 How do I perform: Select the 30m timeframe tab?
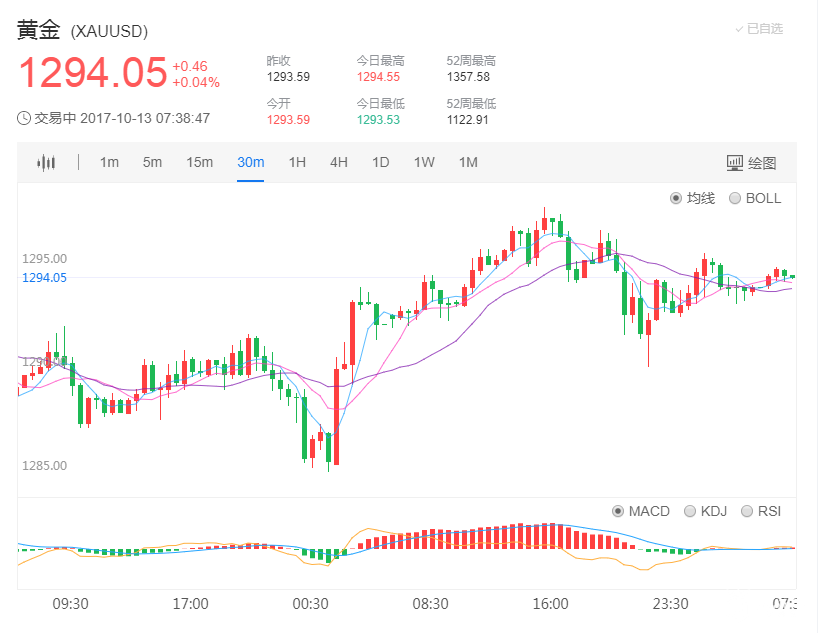pos(250,163)
